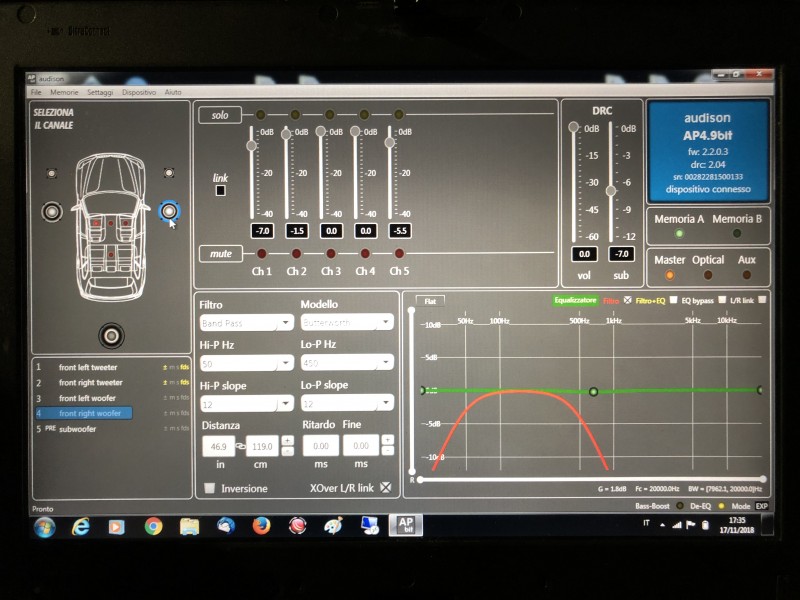This screenshot has width=800, height=600.
Task: Enable the Inversione checkbox
Action: tap(209, 488)
